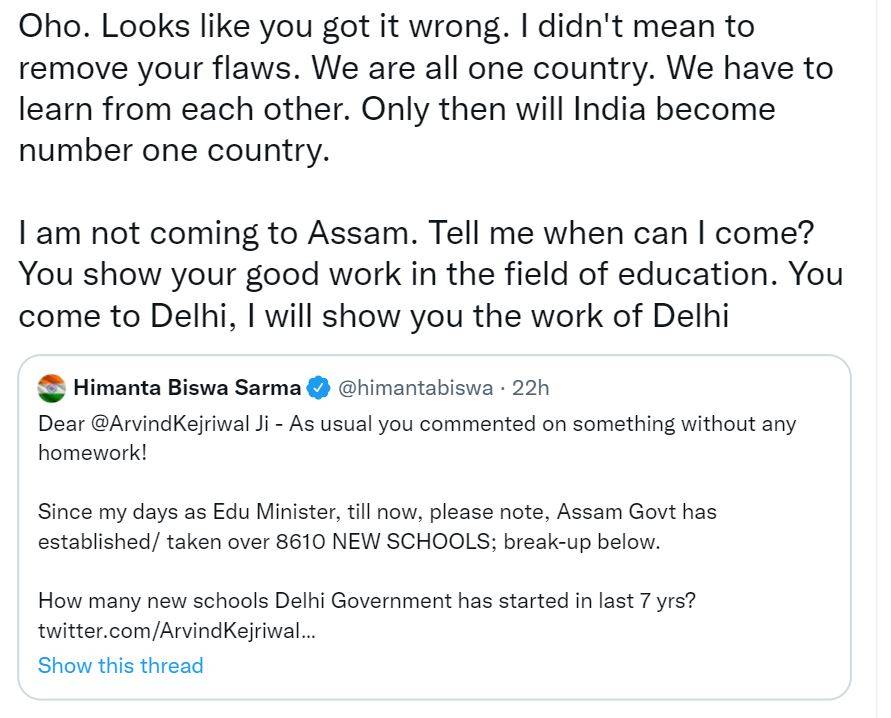Screen dimensions: 891x718
Task: Open Himanta Biswa Sarma's profile name
Action: [187, 387]
